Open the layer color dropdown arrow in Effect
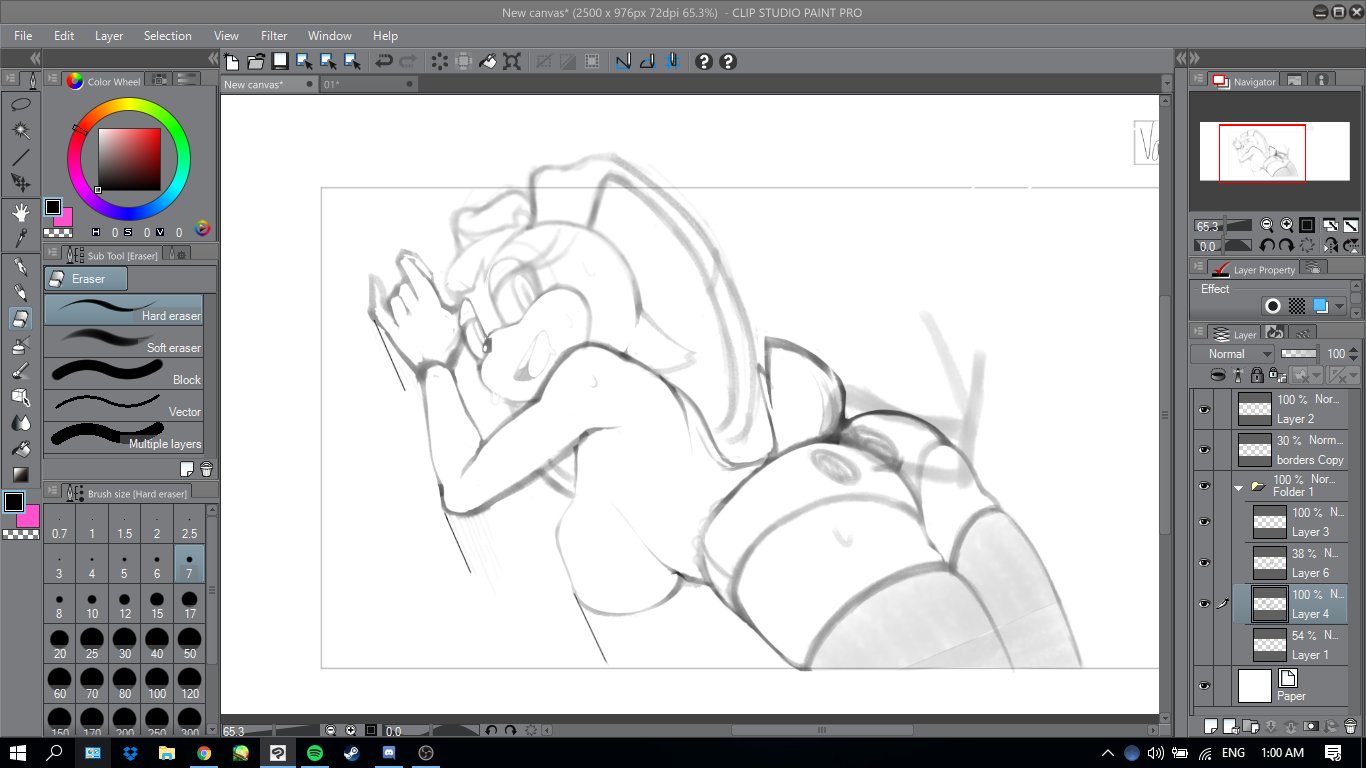1366x768 pixels. tap(1341, 306)
